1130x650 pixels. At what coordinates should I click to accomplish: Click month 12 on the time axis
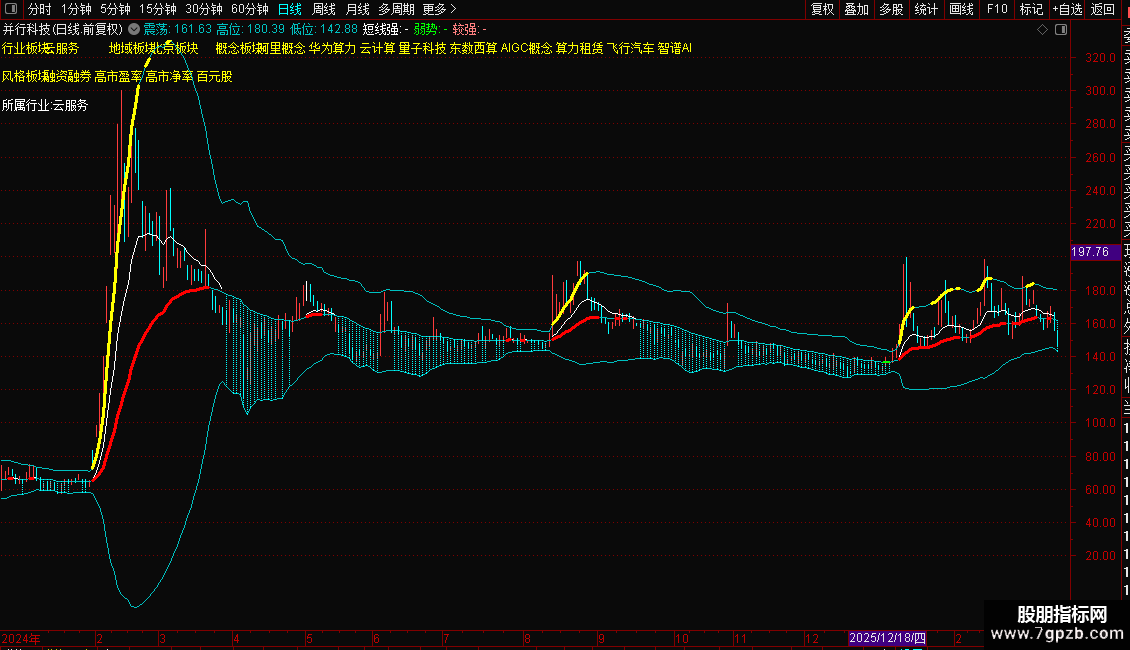click(x=811, y=638)
